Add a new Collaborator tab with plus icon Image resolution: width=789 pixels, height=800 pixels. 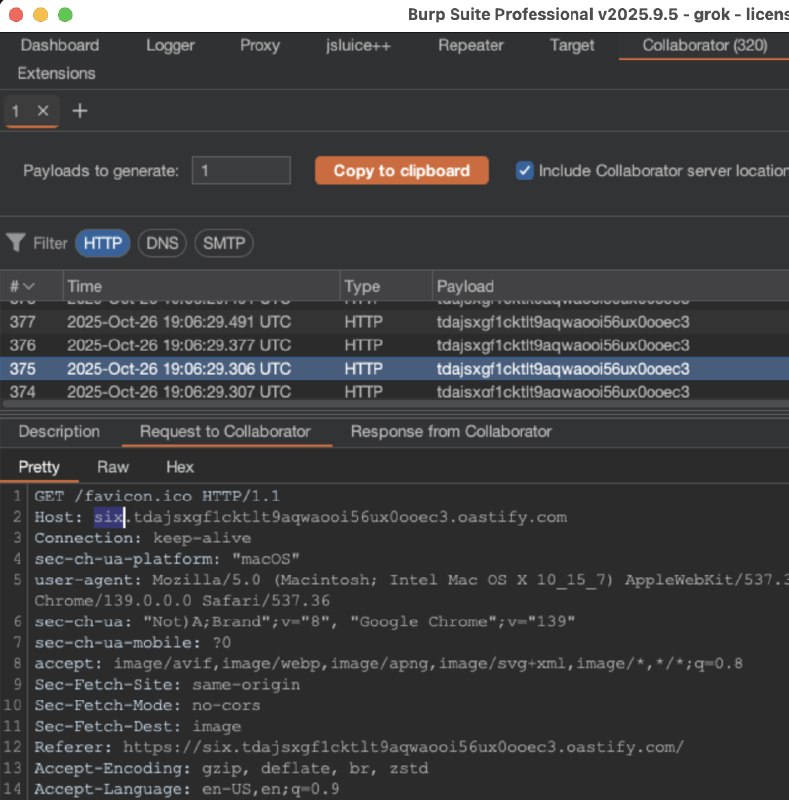point(80,111)
